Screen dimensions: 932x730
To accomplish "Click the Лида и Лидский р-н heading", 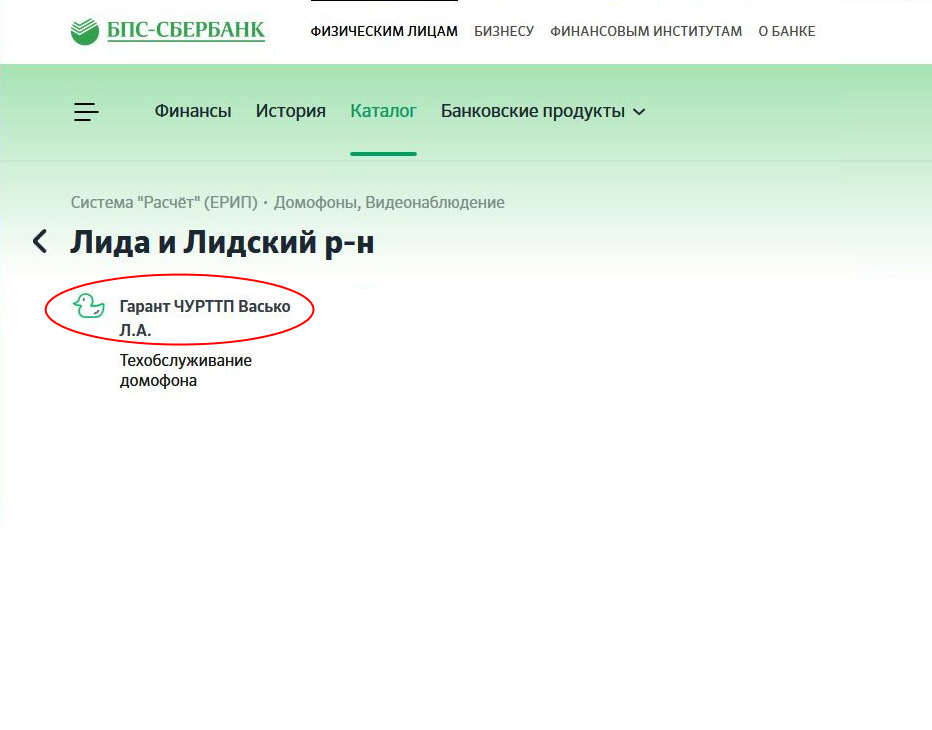I will click(x=222, y=243).
